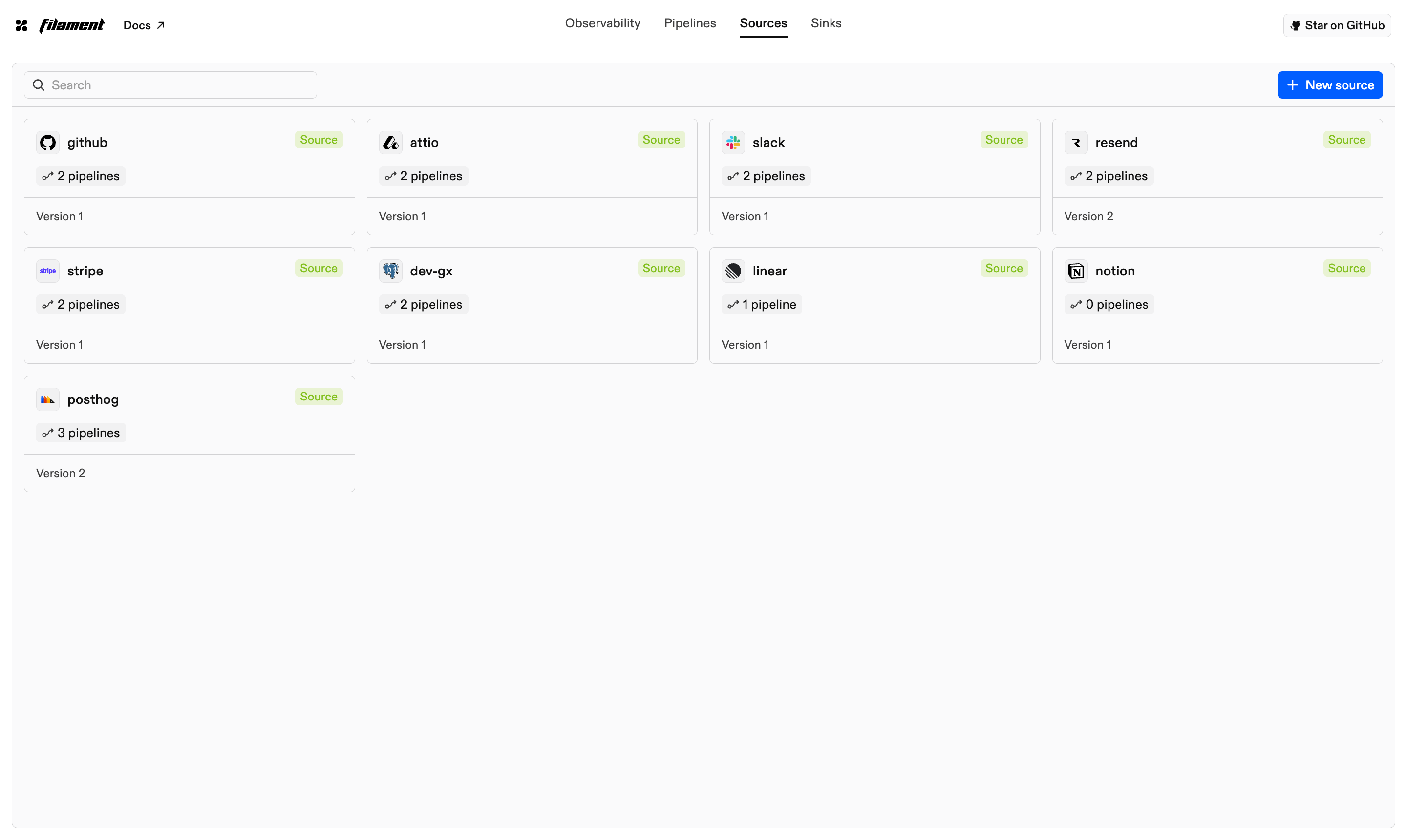The height and width of the screenshot is (840, 1407).
Task: Click pipeline icon on the github card
Action: coord(47,176)
